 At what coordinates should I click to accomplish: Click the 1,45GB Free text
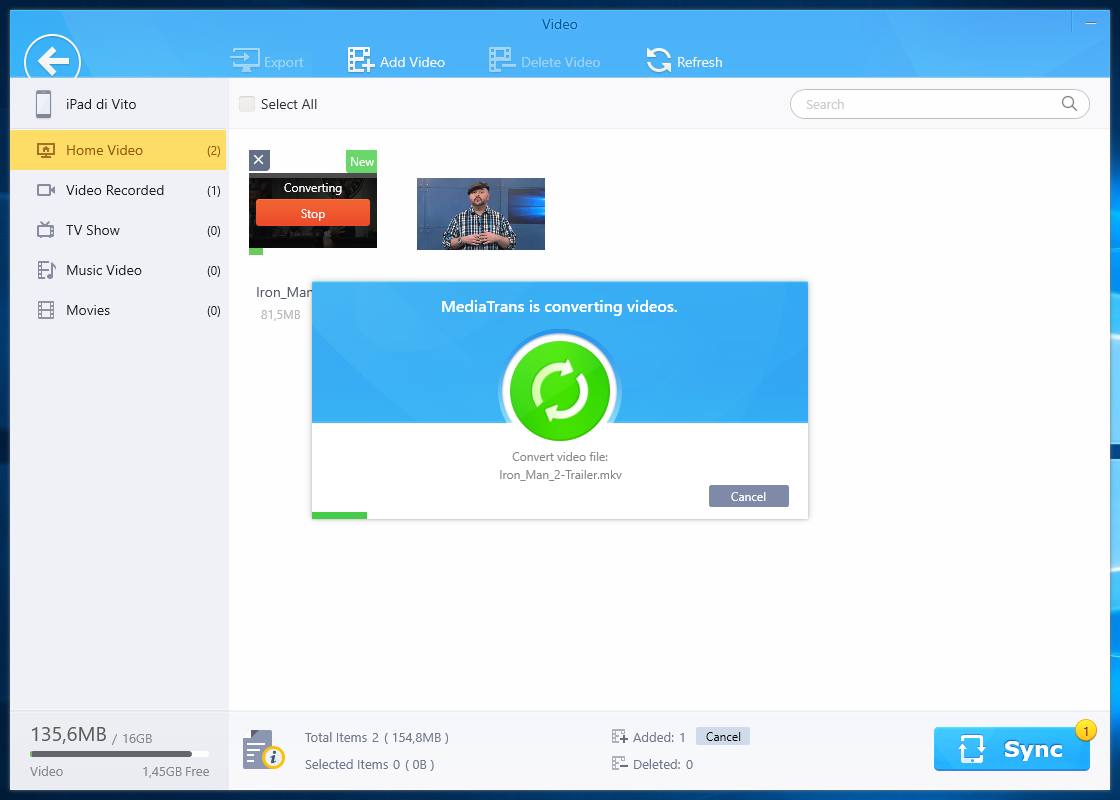pos(176,771)
